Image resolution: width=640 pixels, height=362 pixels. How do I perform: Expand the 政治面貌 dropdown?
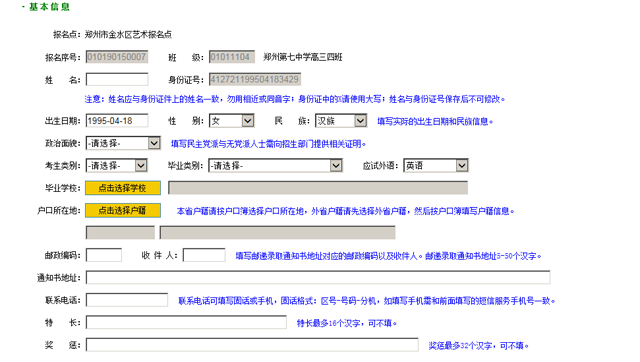(123, 143)
